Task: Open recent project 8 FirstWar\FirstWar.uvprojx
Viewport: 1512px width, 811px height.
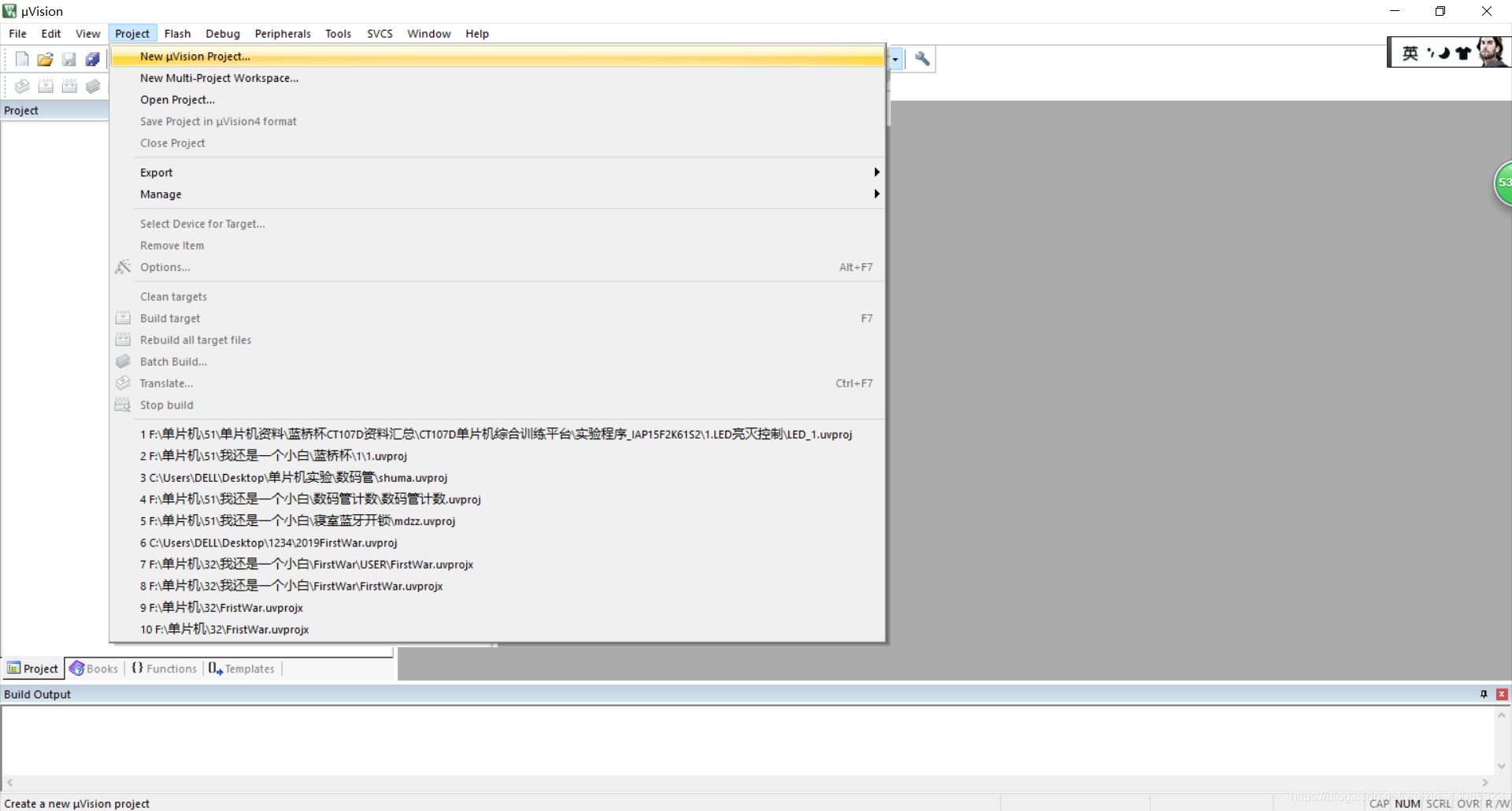Action: tap(498, 587)
